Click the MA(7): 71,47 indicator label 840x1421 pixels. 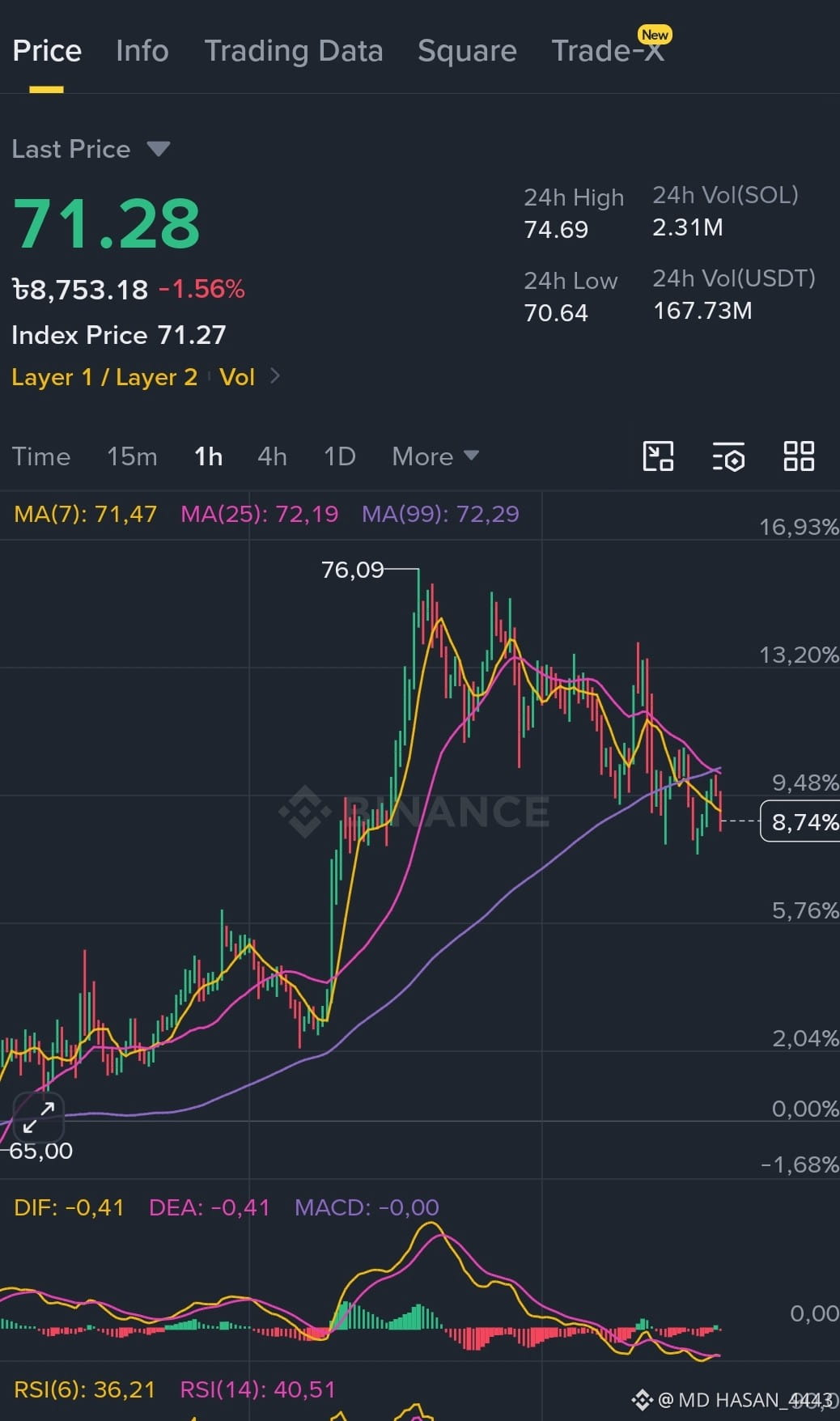86,514
